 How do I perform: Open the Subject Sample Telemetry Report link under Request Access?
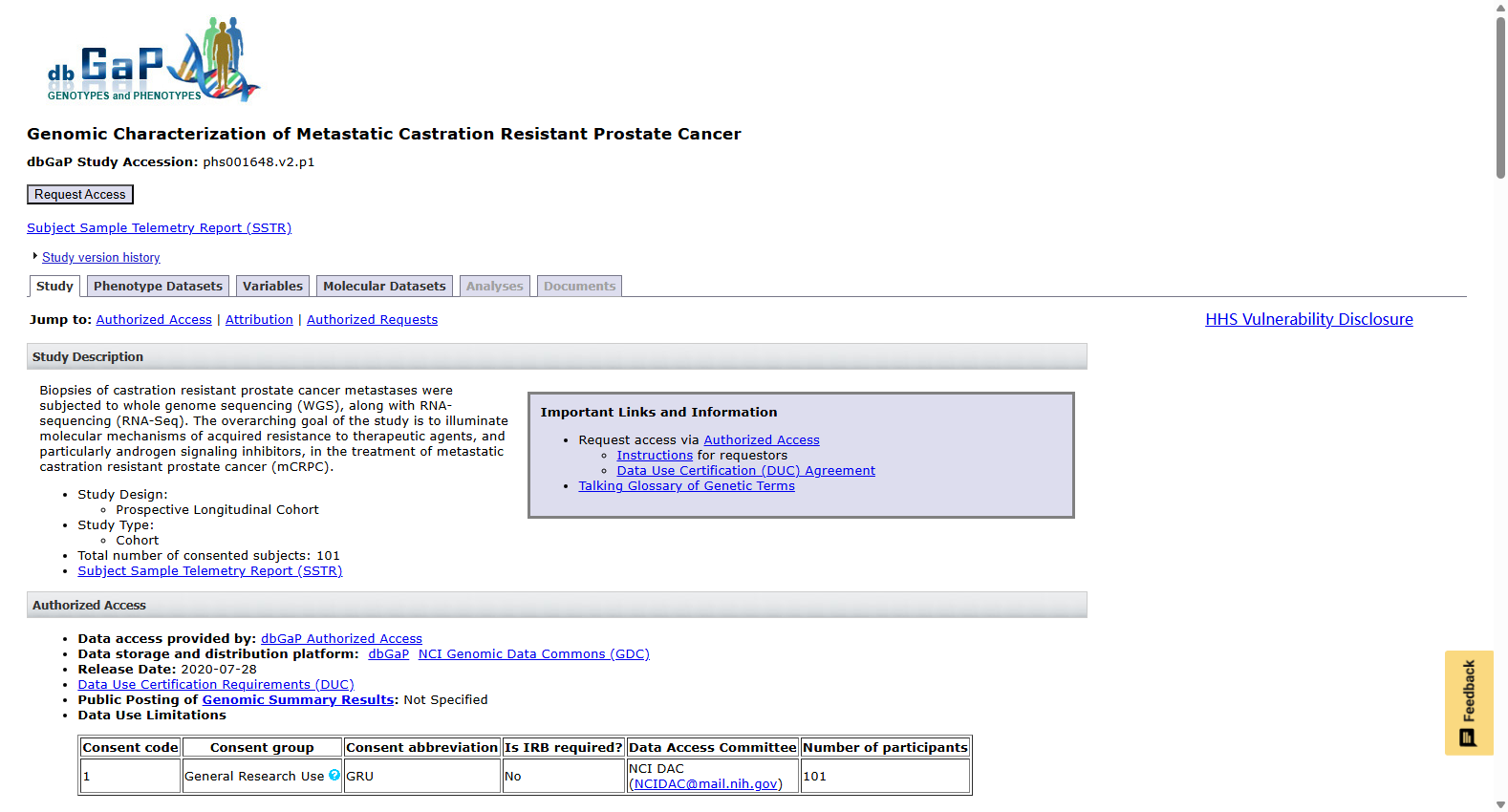point(159,227)
